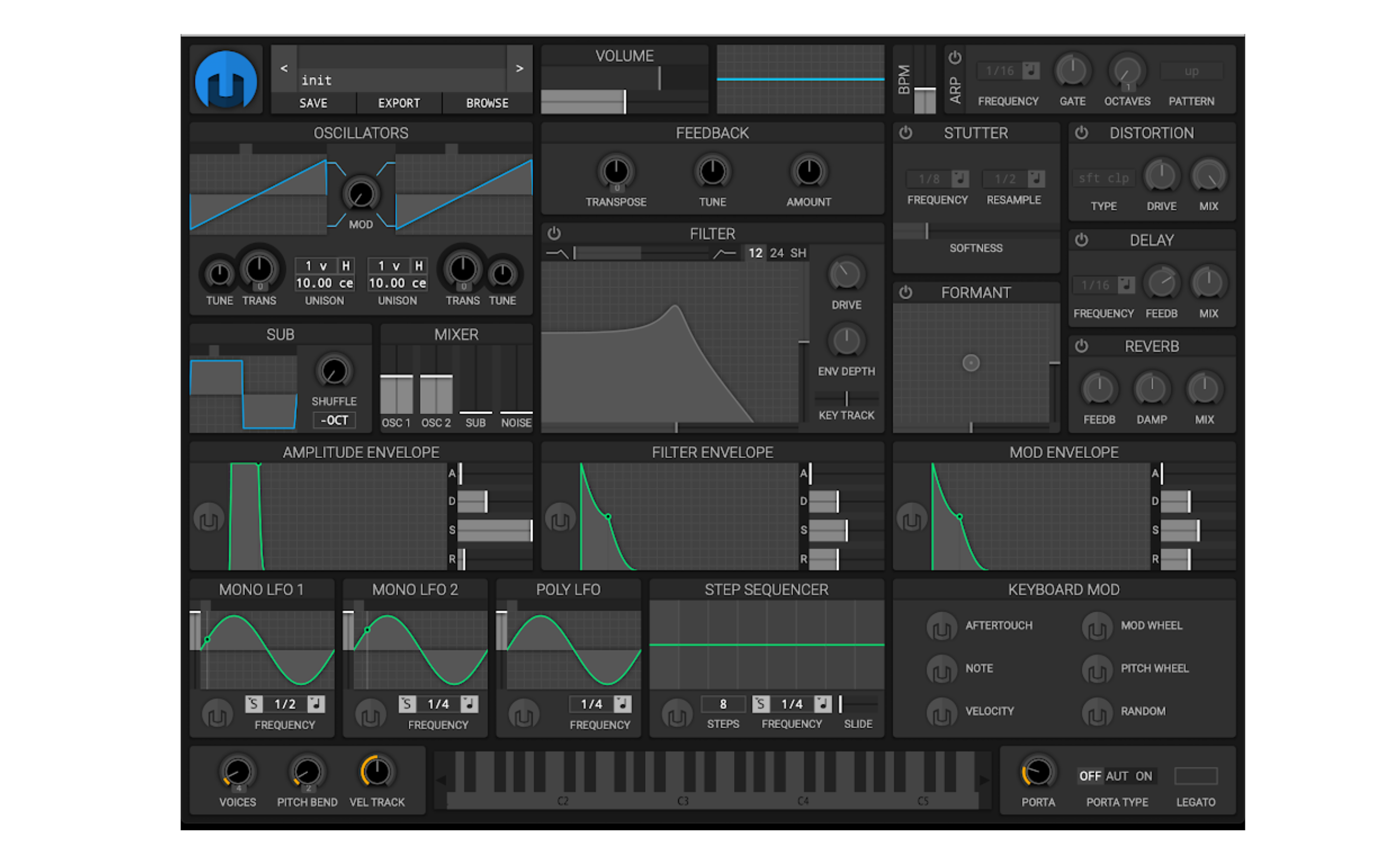Click the BROWSE button
The height and width of the screenshot is (868, 1400).
(x=487, y=103)
